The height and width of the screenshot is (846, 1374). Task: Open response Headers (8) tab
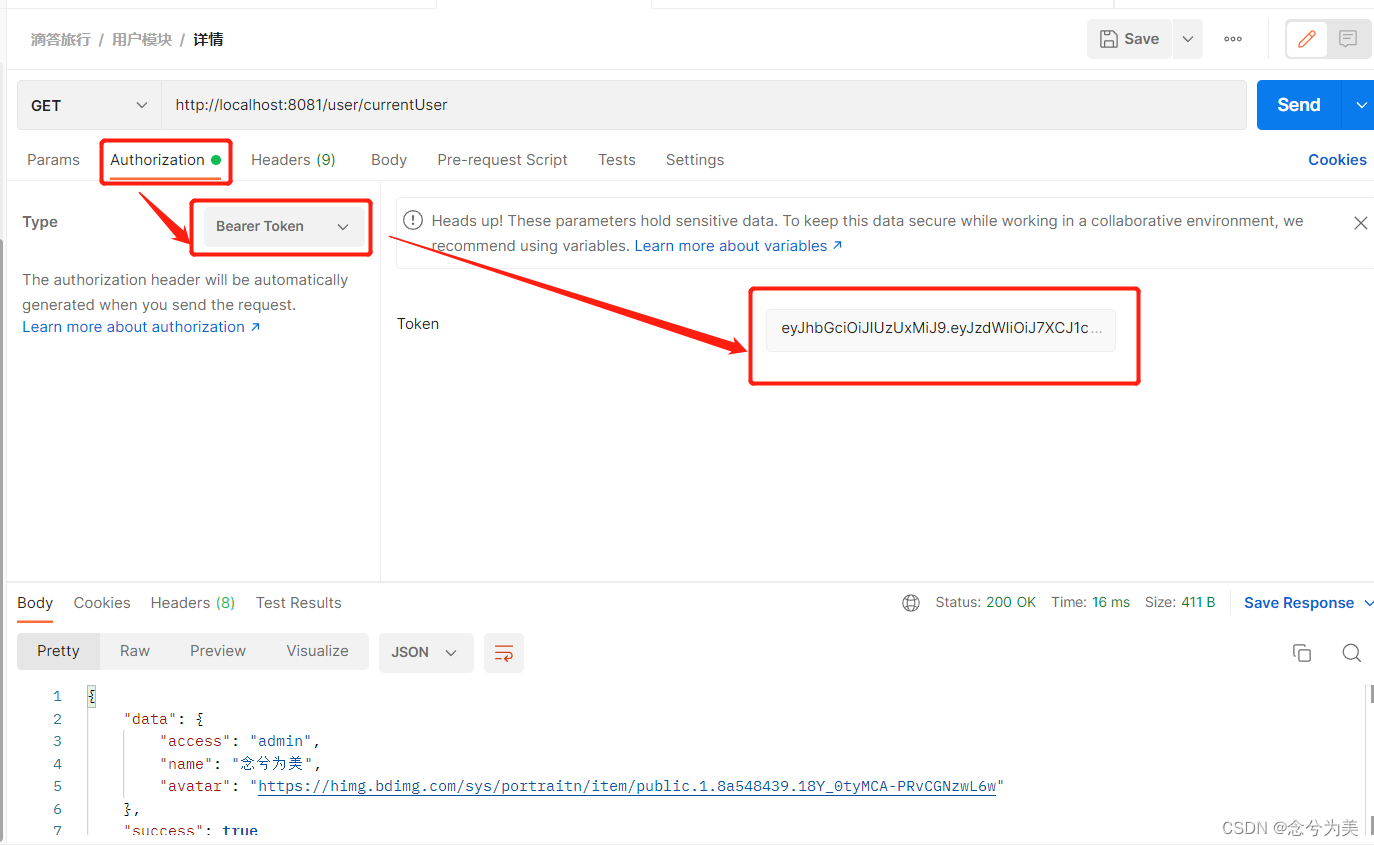tap(193, 603)
